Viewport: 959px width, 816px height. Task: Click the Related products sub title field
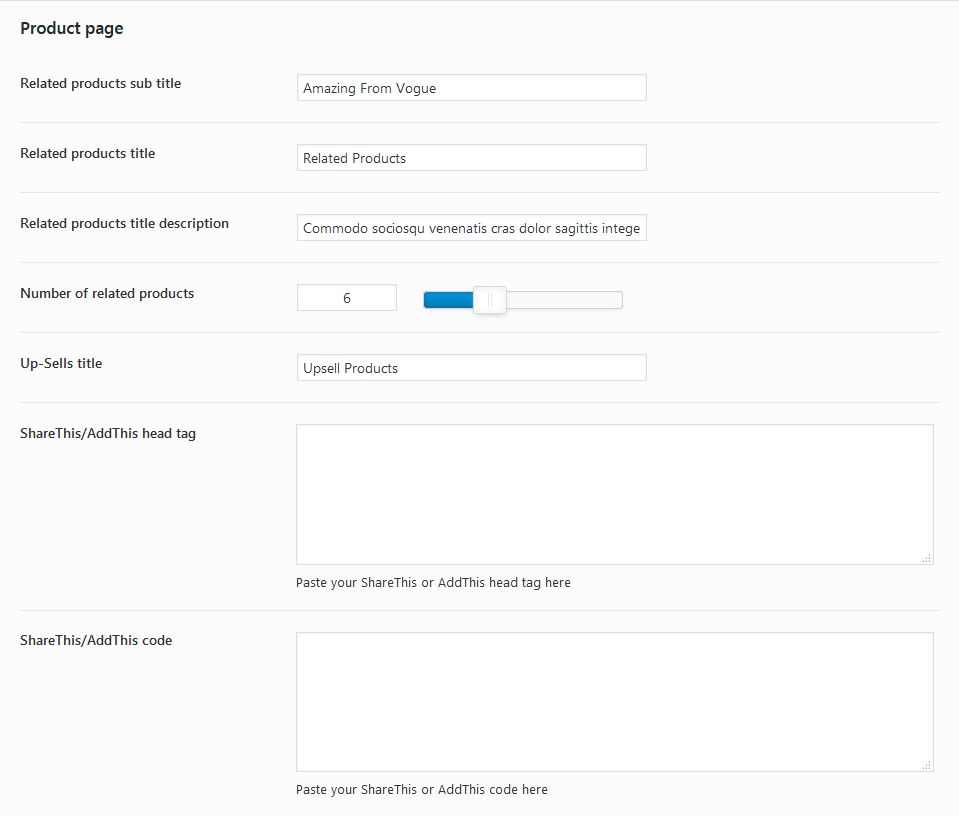click(472, 88)
